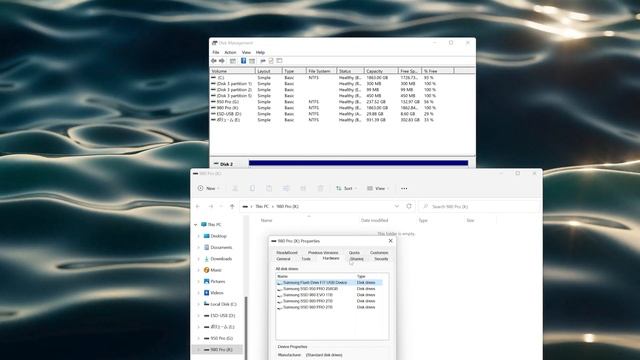Click the Delete trash icon in Explorer
Image resolution: width=640 pixels, height=360 pixels.
point(320,188)
